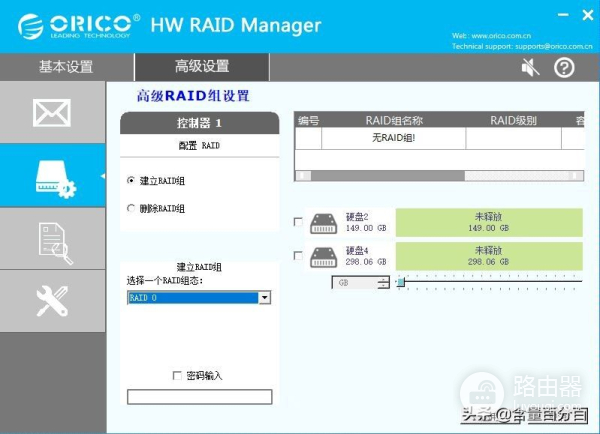Viewport: 600px width, 434px height.
Task: Click the GB capacity stepper arrows
Action: [383, 283]
